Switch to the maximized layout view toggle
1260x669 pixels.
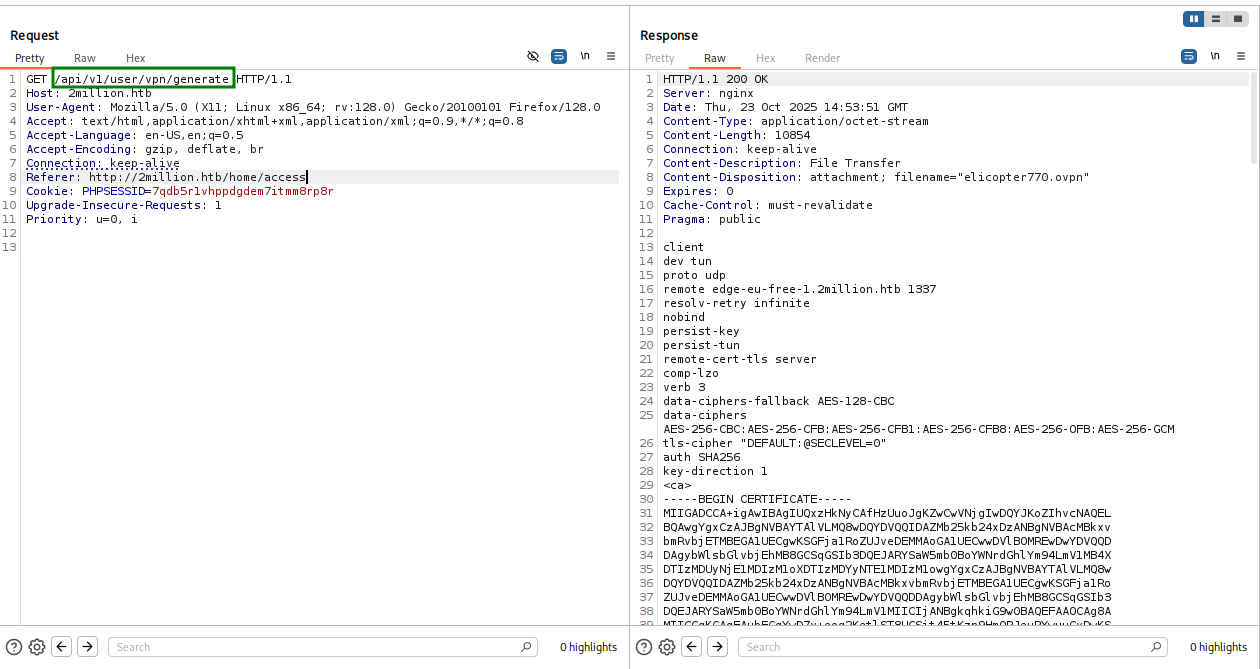[x=1237, y=18]
